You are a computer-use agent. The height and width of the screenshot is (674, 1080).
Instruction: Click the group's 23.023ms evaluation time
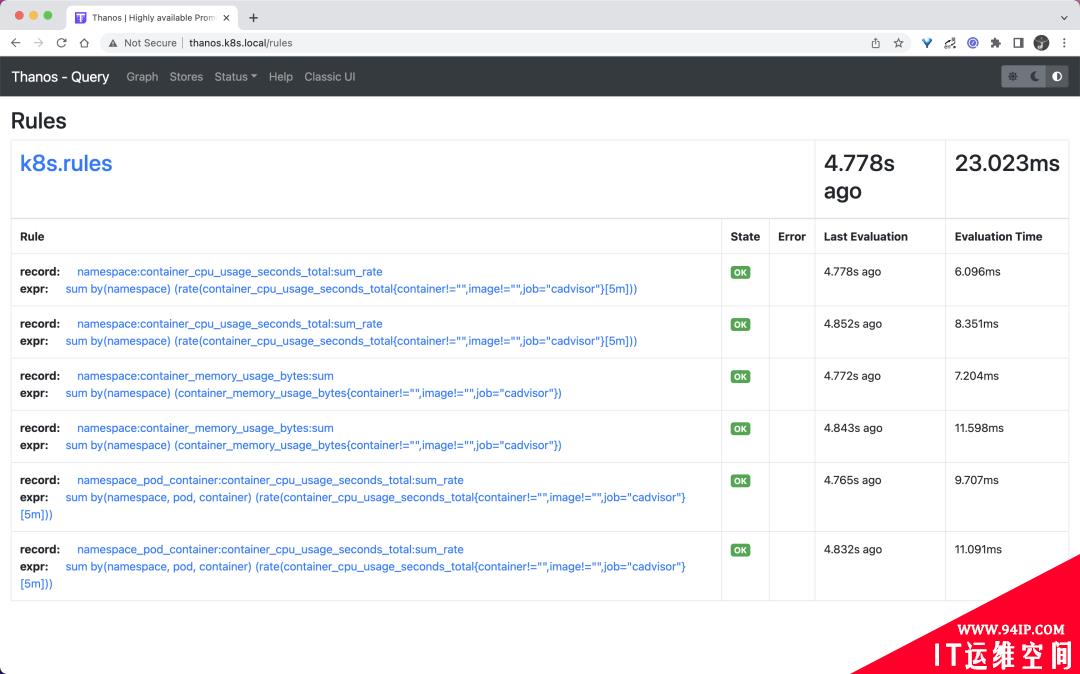tap(1007, 163)
